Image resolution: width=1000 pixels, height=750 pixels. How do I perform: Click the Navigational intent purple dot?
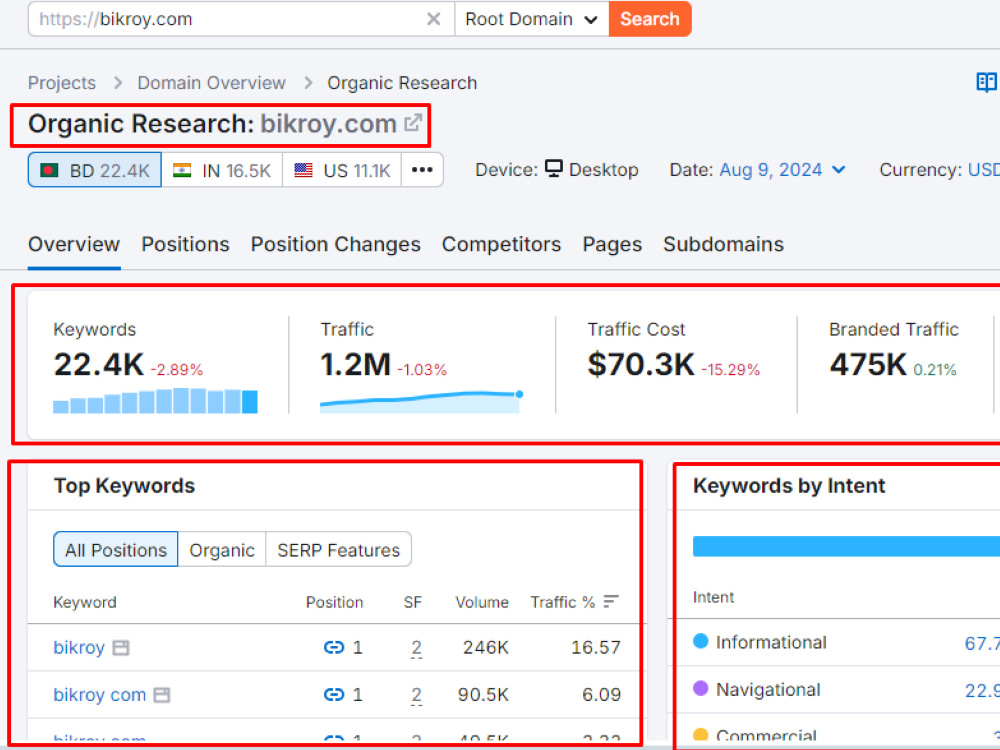[x=700, y=688]
